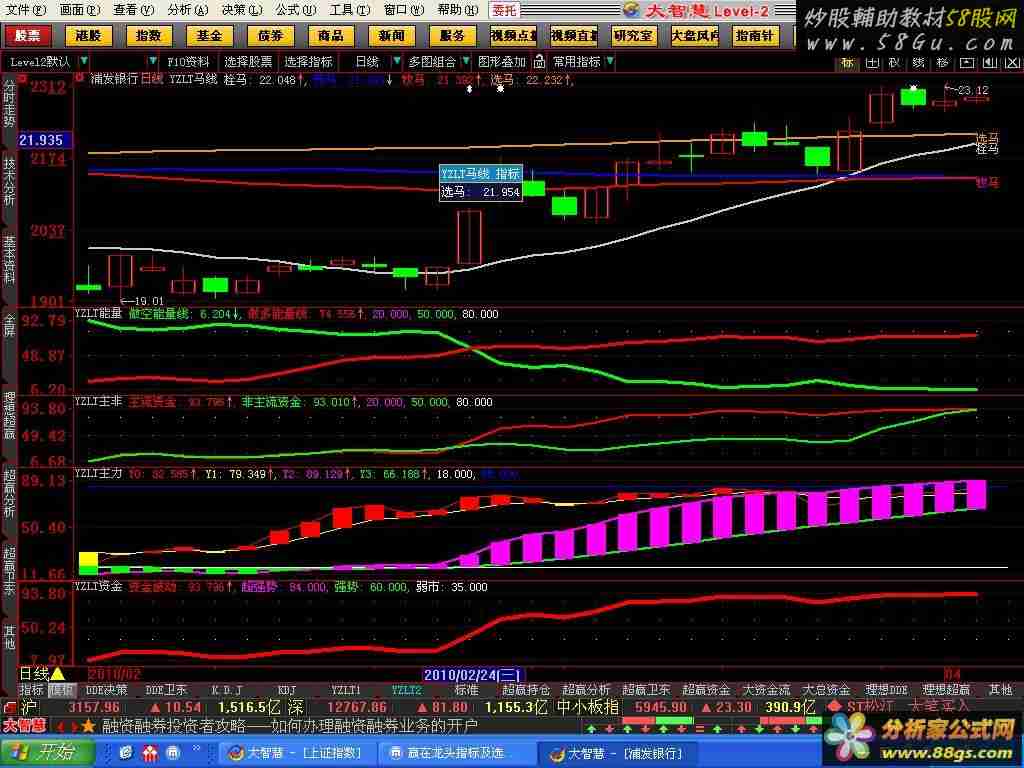Screen dimensions: 1024x768
Task: Click the small red icon left of 沪 index
Action: 10,707
